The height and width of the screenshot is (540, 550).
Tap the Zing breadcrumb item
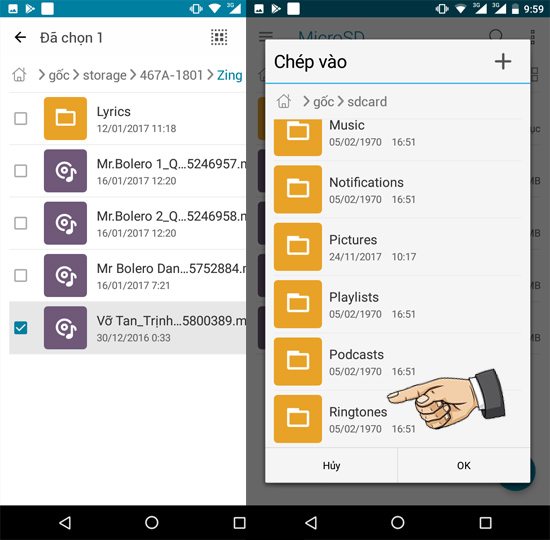229,75
